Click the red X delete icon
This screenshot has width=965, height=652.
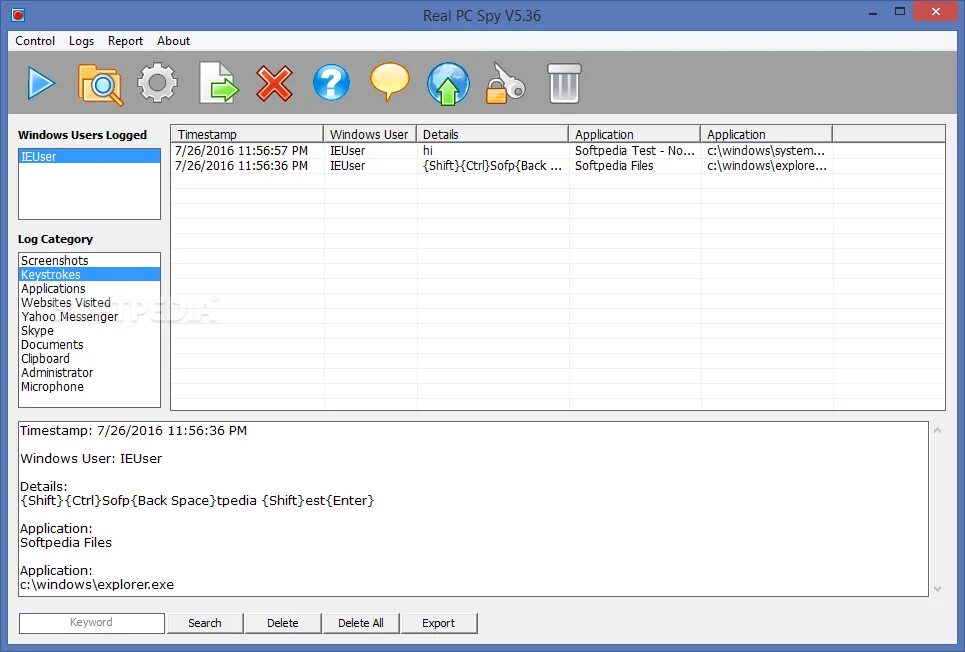(x=274, y=83)
